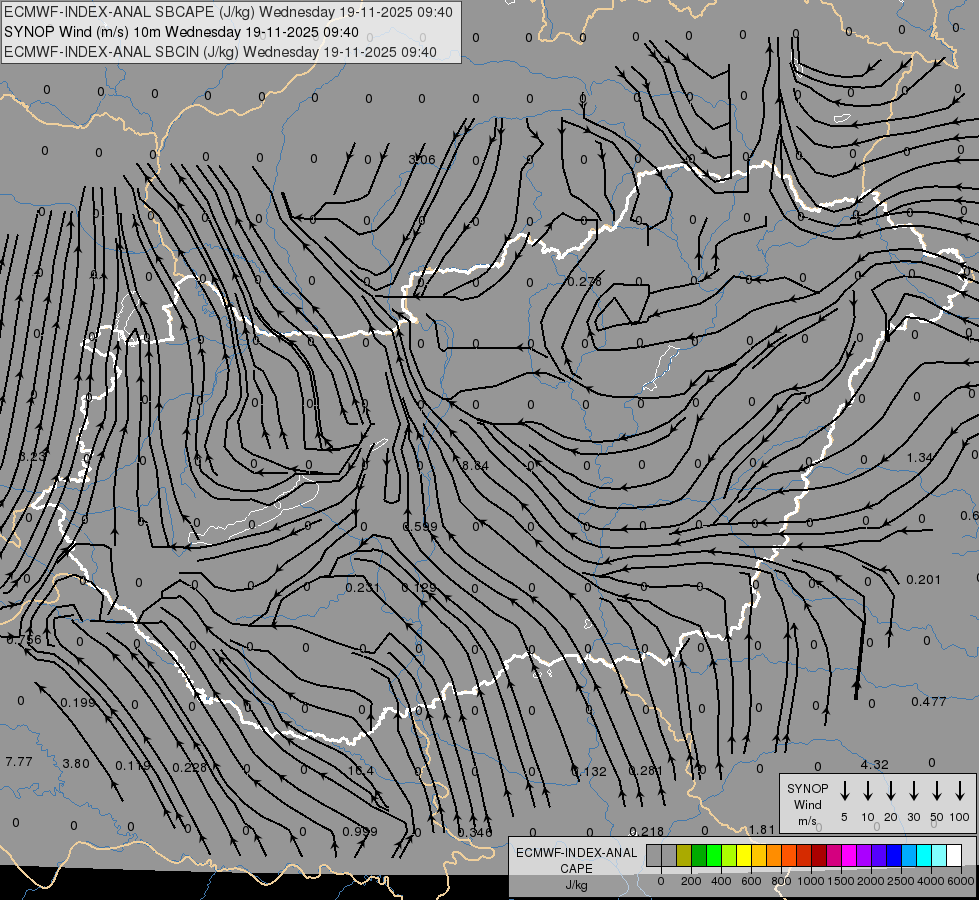Pick the lime yellow-green CAPE legend swatch
The width and height of the screenshot is (979, 900).
click(729, 855)
